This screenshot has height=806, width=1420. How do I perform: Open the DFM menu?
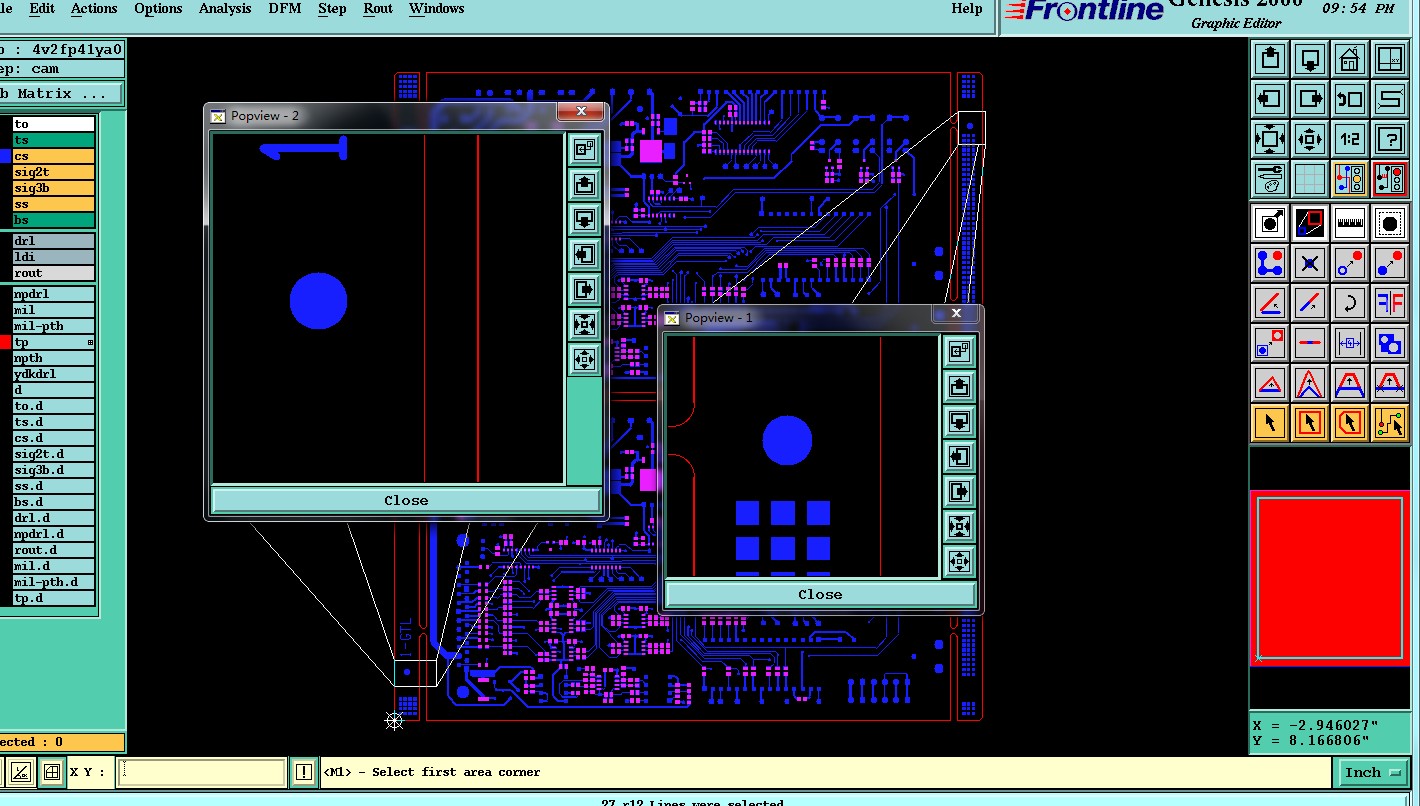tap(285, 9)
